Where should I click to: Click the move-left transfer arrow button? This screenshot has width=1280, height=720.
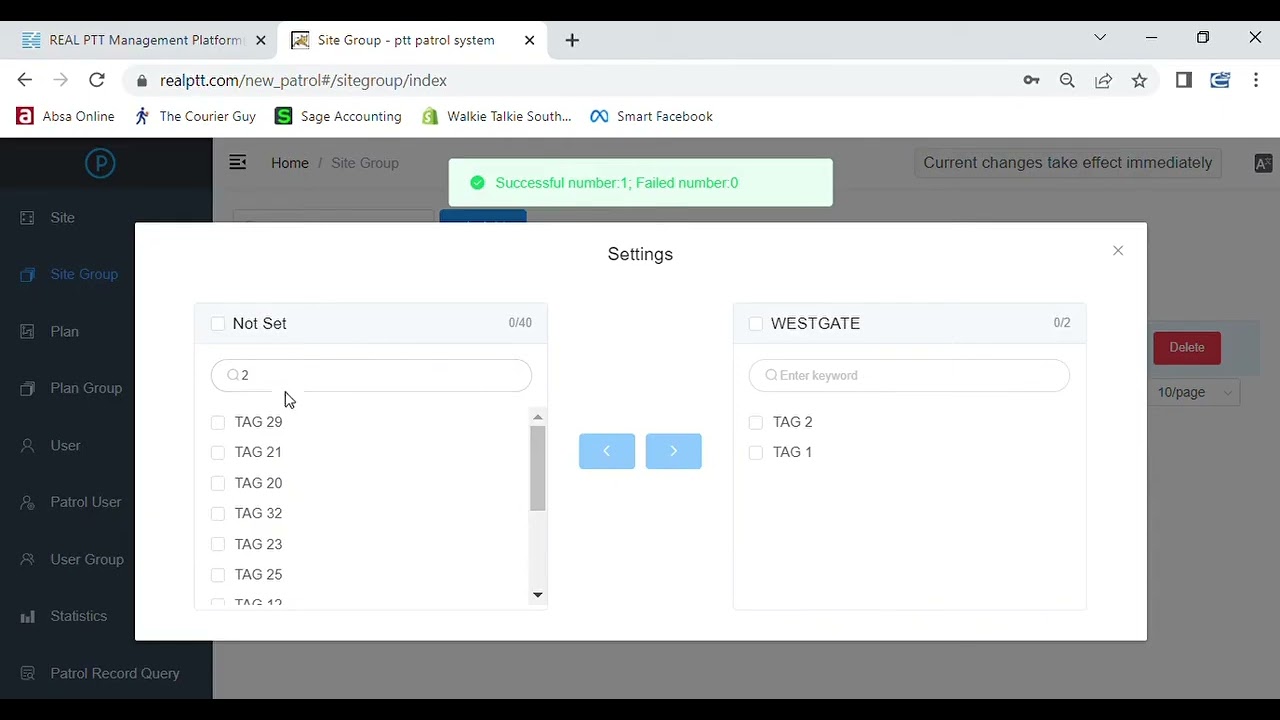[x=607, y=451]
